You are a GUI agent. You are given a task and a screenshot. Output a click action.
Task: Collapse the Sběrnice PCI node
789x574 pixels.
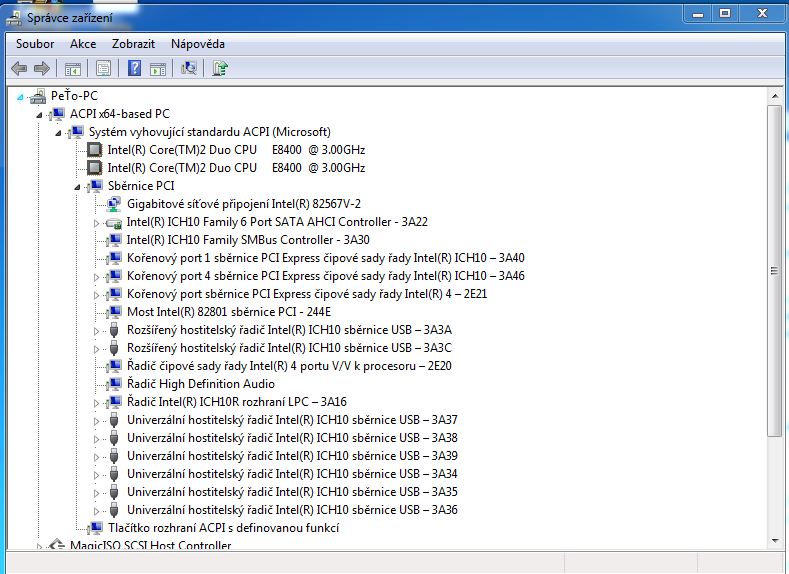pyautogui.click(x=77, y=187)
